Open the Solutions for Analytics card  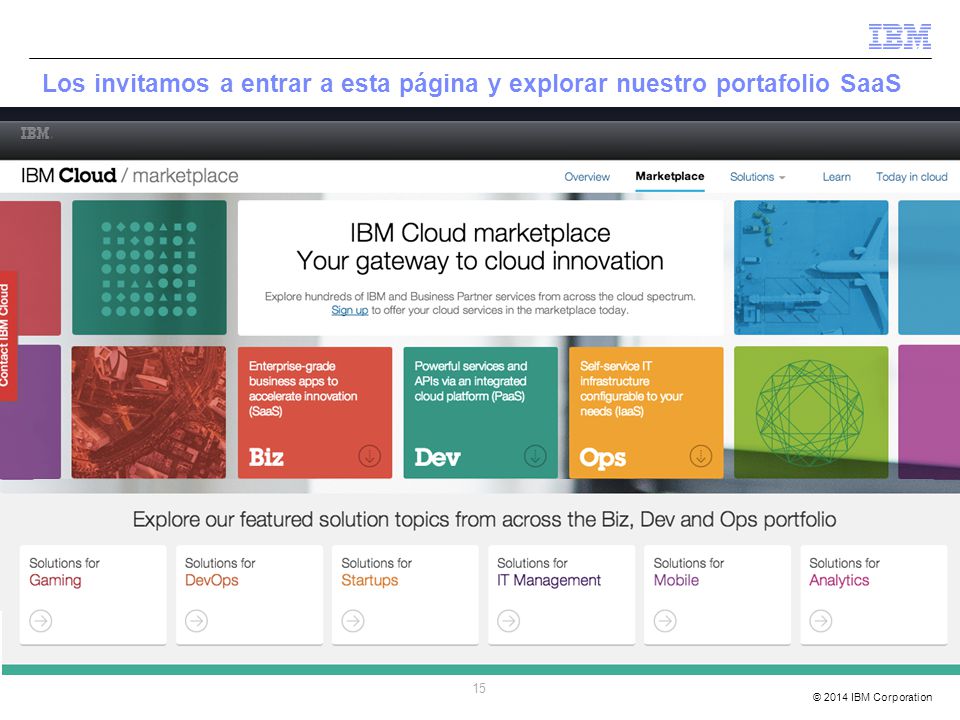(874, 594)
